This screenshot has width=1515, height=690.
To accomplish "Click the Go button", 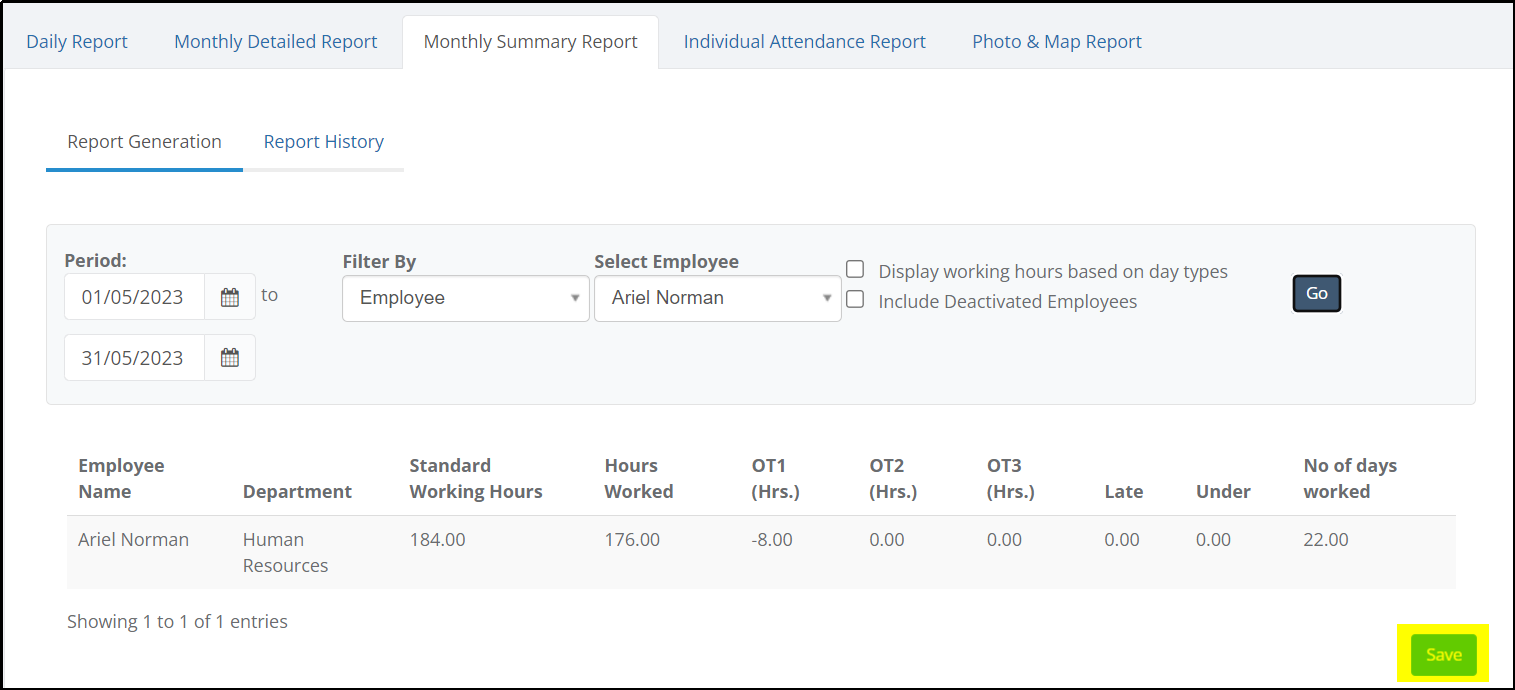I will pyautogui.click(x=1317, y=294).
